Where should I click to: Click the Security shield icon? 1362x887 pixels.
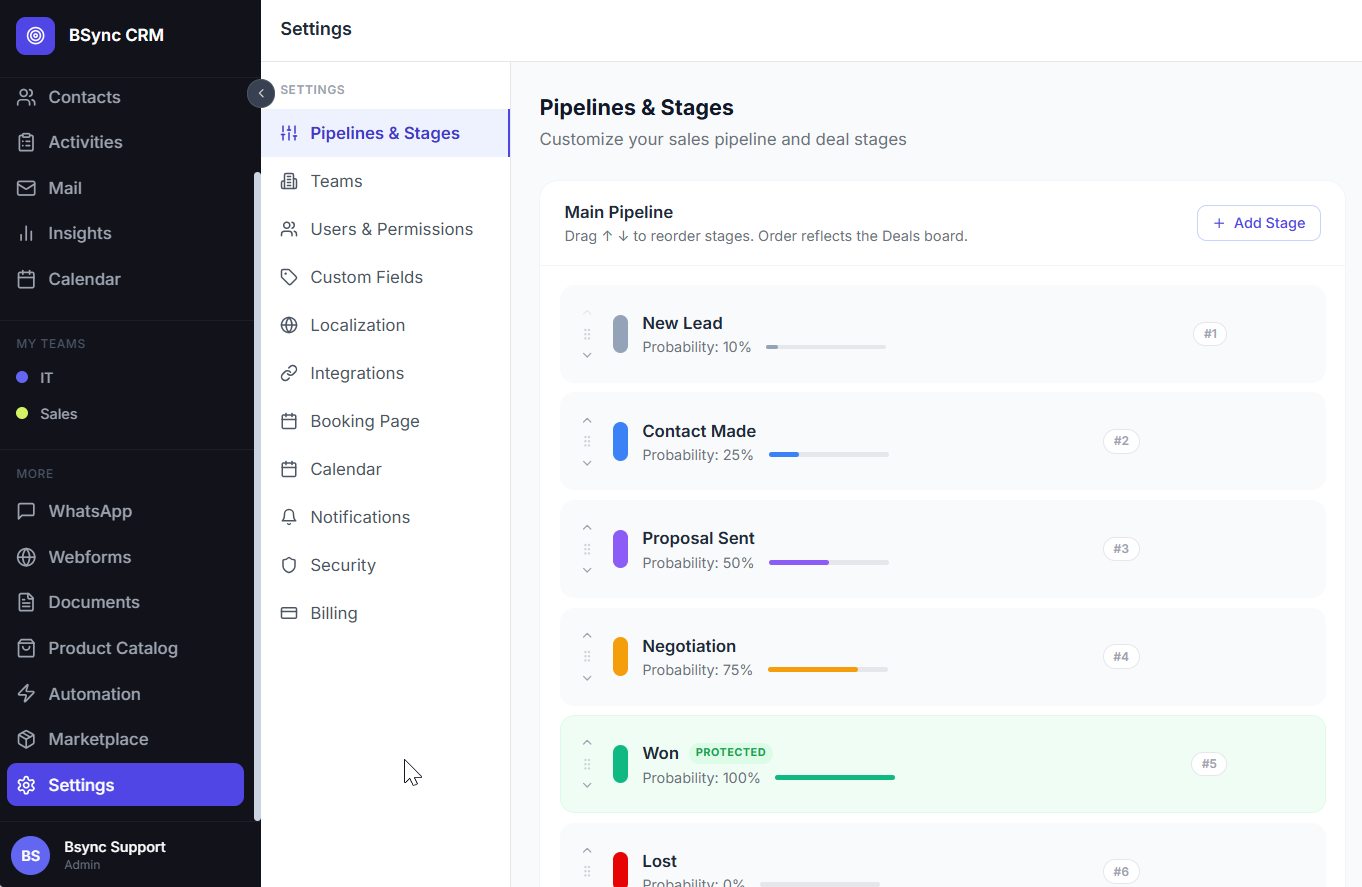(x=289, y=565)
